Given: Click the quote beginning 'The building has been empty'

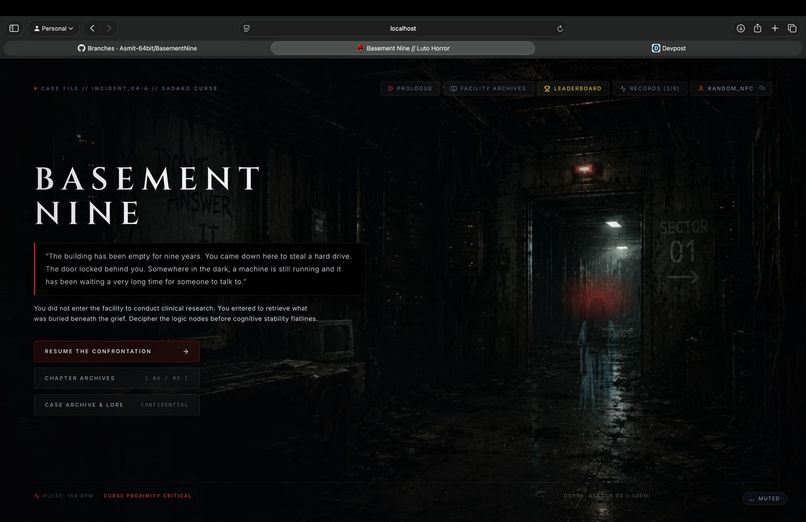Looking at the screenshot, I should point(198,269).
